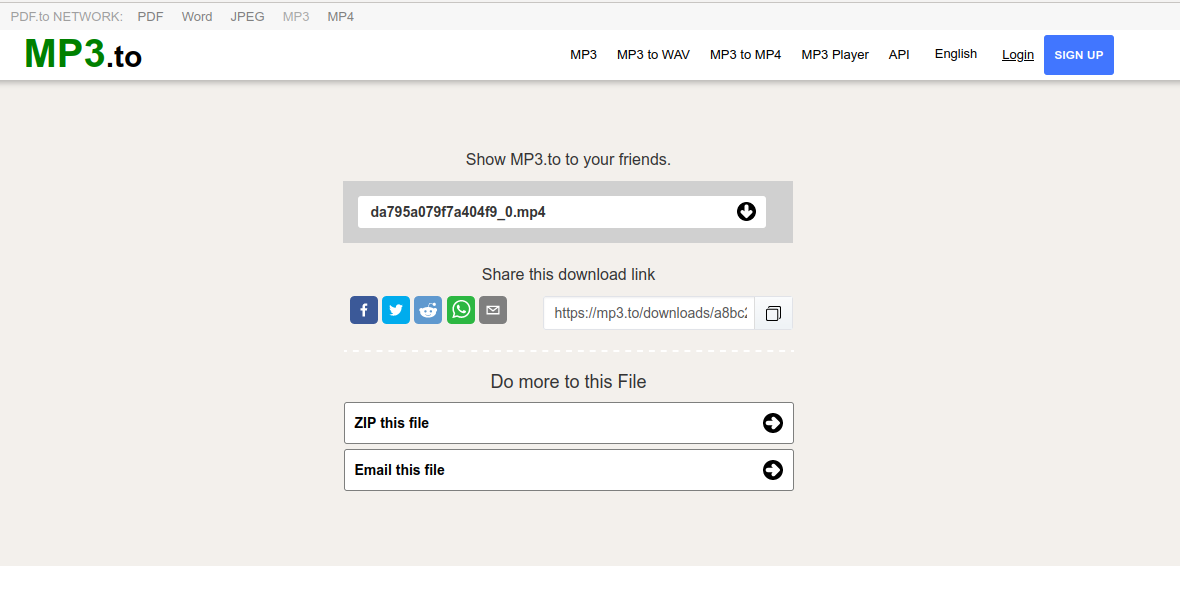The width and height of the screenshot is (1180, 605).
Task: Open the MP4 network link
Action: (x=340, y=17)
